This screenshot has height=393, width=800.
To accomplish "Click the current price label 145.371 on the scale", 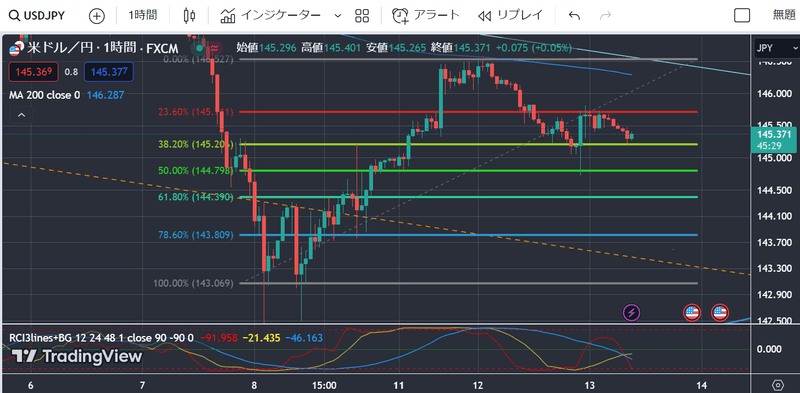I will (x=775, y=134).
